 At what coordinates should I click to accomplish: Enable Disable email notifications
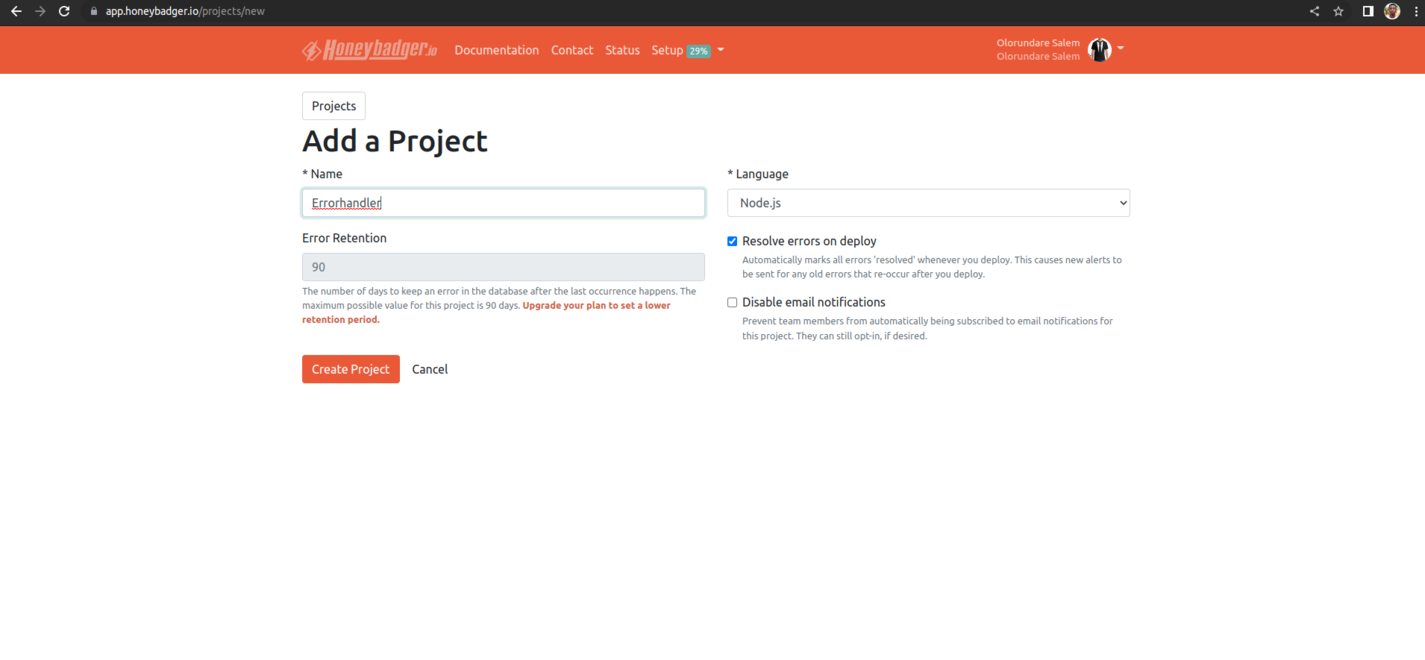coord(731,302)
